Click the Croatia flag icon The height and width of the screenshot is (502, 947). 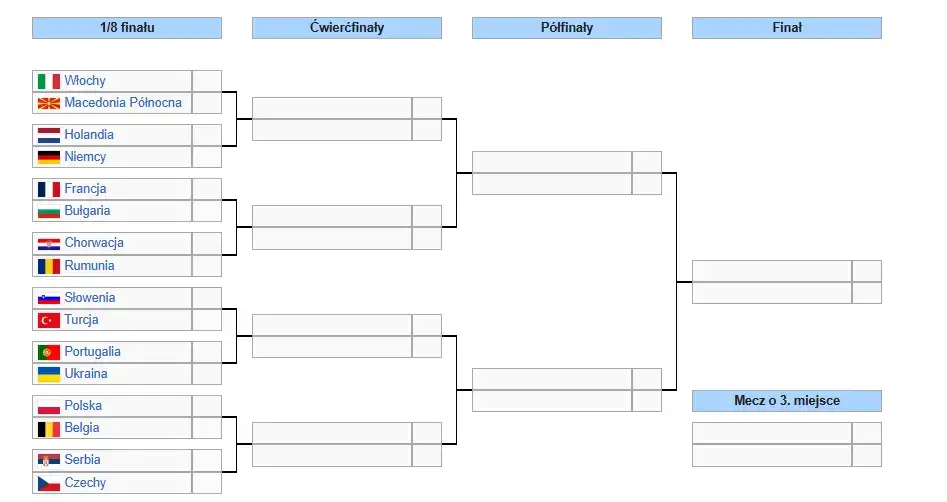tap(48, 243)
